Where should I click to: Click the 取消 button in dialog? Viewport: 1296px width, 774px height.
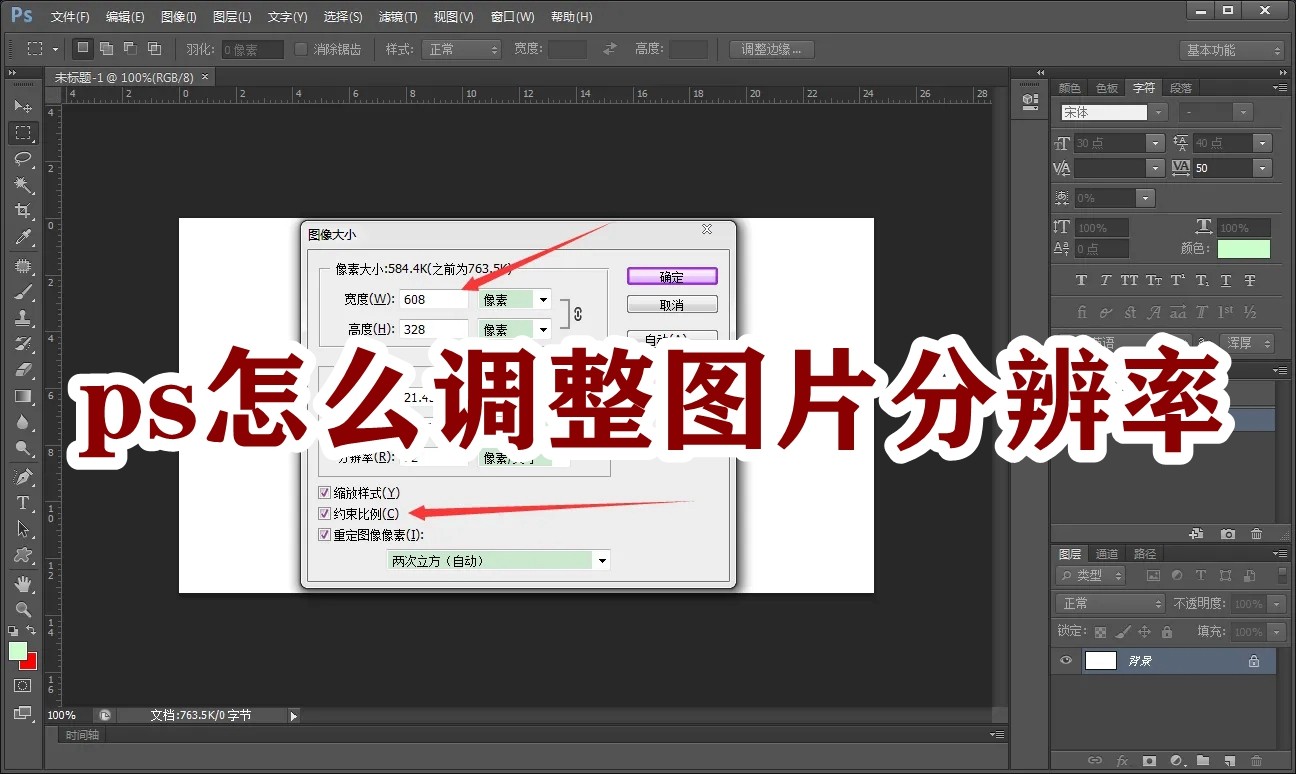click(672, 305)
